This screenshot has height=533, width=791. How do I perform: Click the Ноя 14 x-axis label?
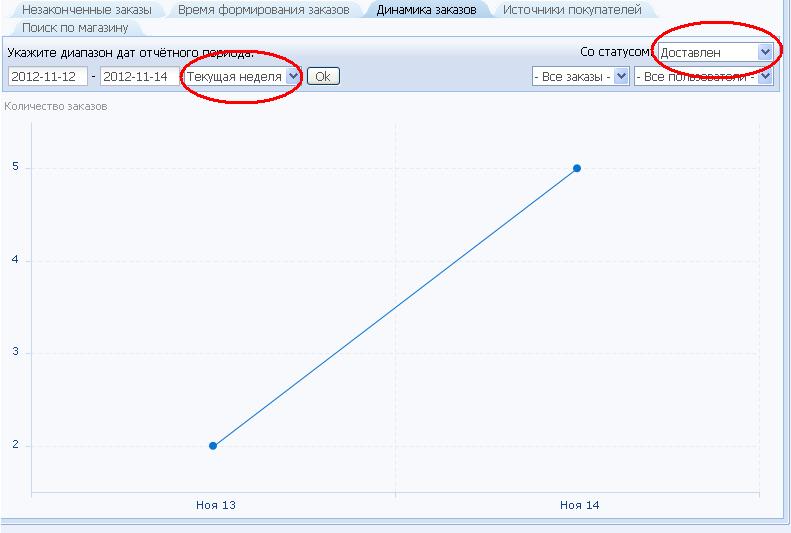(579, 506)
